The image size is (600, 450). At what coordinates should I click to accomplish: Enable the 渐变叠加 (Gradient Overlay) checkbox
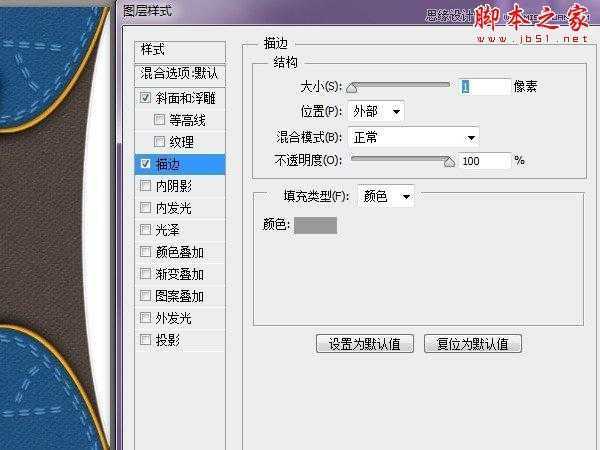tap(146, 274)
